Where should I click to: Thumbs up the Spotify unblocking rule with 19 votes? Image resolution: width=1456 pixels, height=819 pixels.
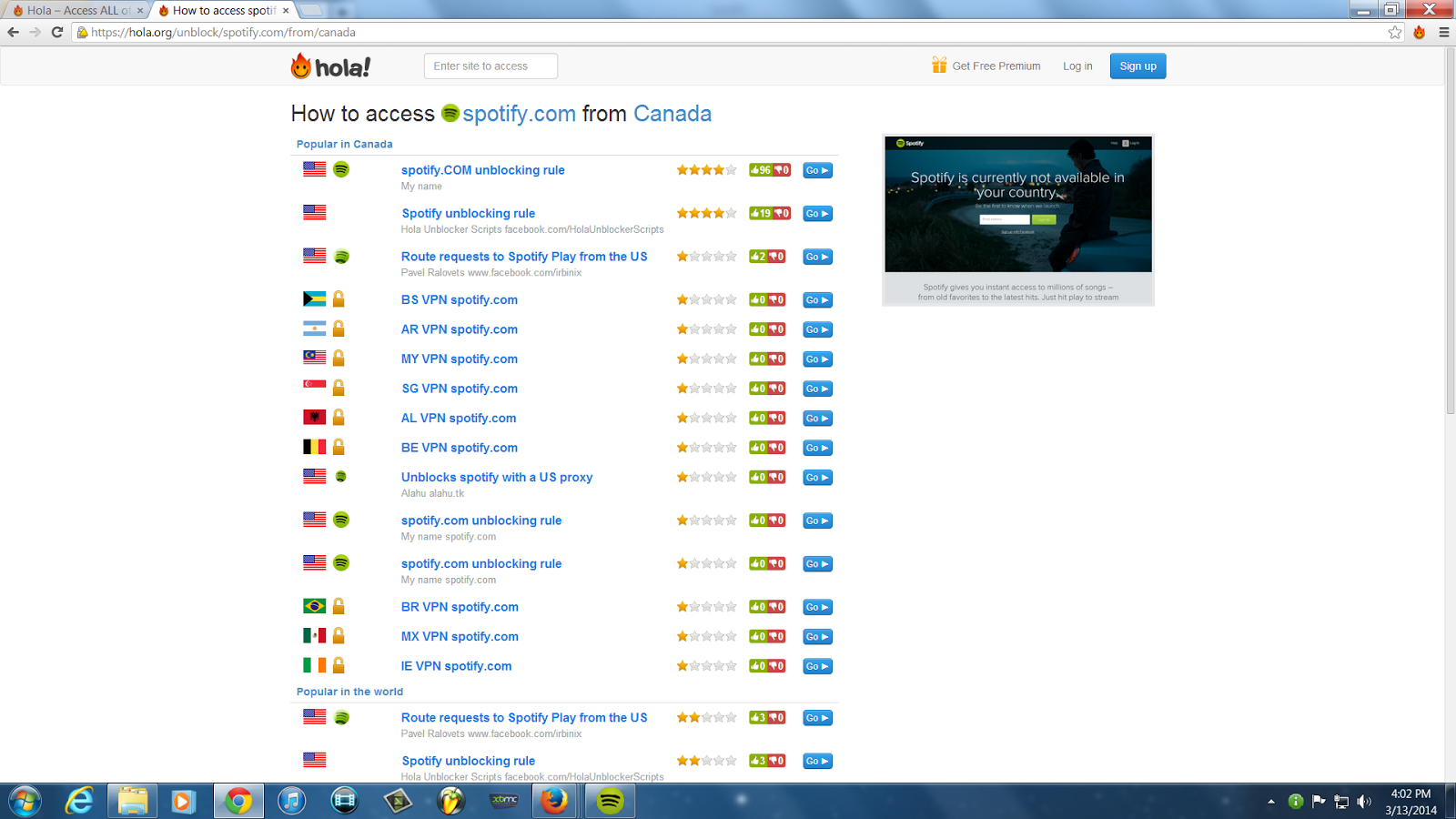pos(760,214)
